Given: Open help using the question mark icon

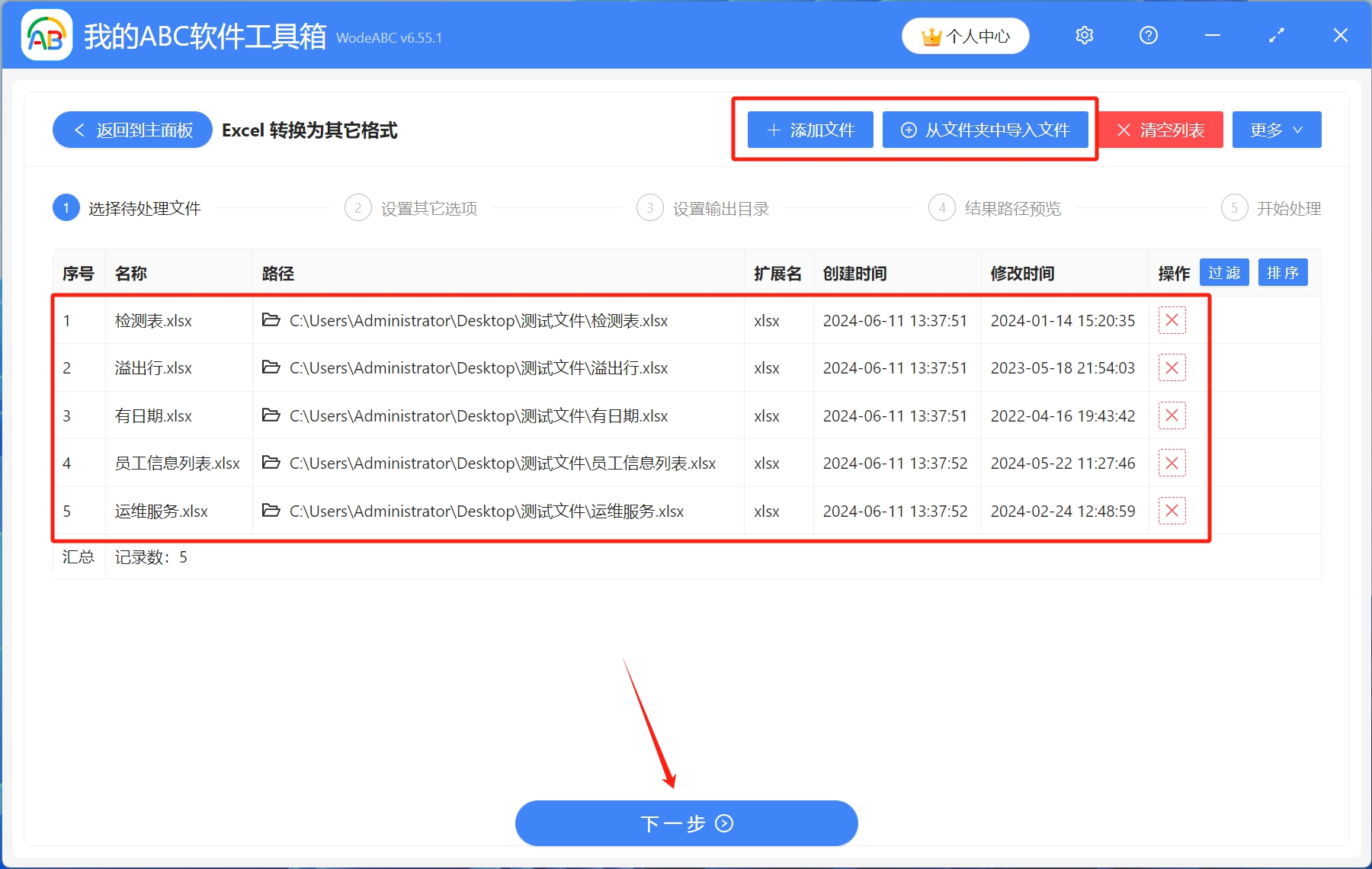Looking at the screenshot, I should (1148, 35).
